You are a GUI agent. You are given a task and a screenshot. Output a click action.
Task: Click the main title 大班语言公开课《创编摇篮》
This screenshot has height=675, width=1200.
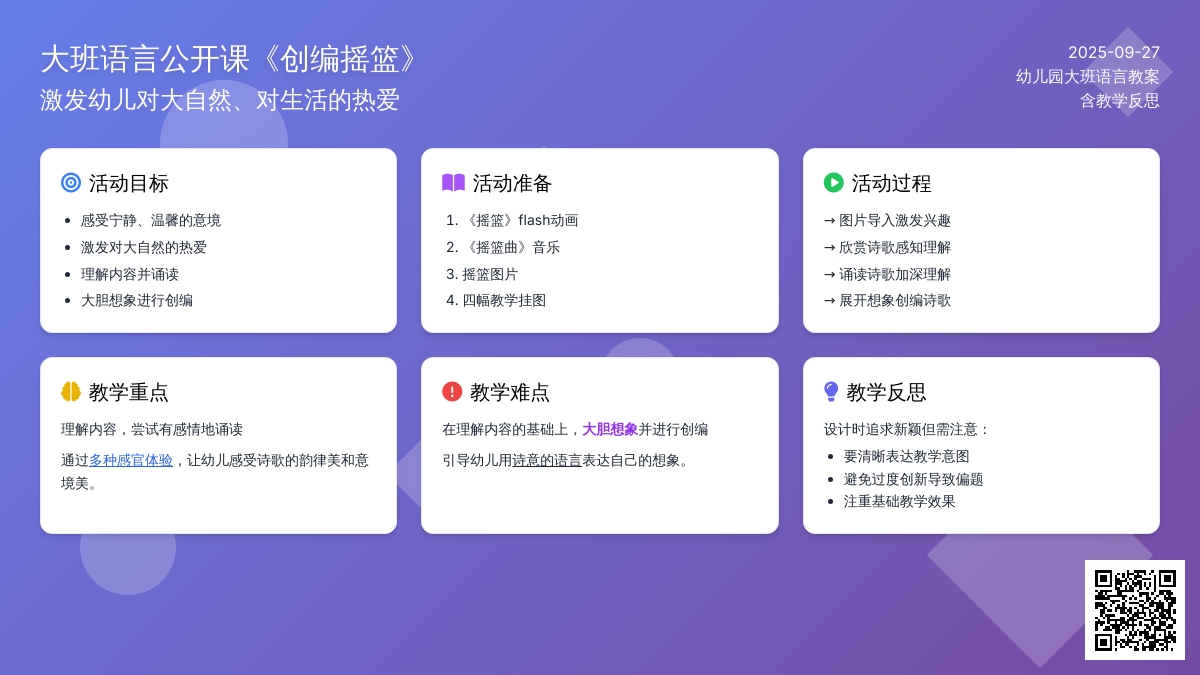click(x=229, y=59)
